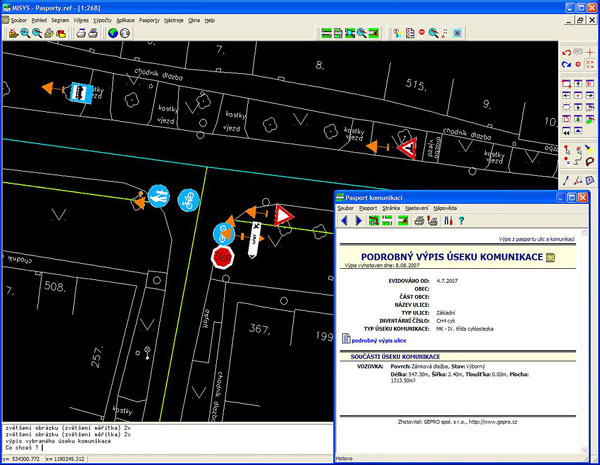
Task: Click the pan view up arrow icon
Action: click(x=578, y=83)
